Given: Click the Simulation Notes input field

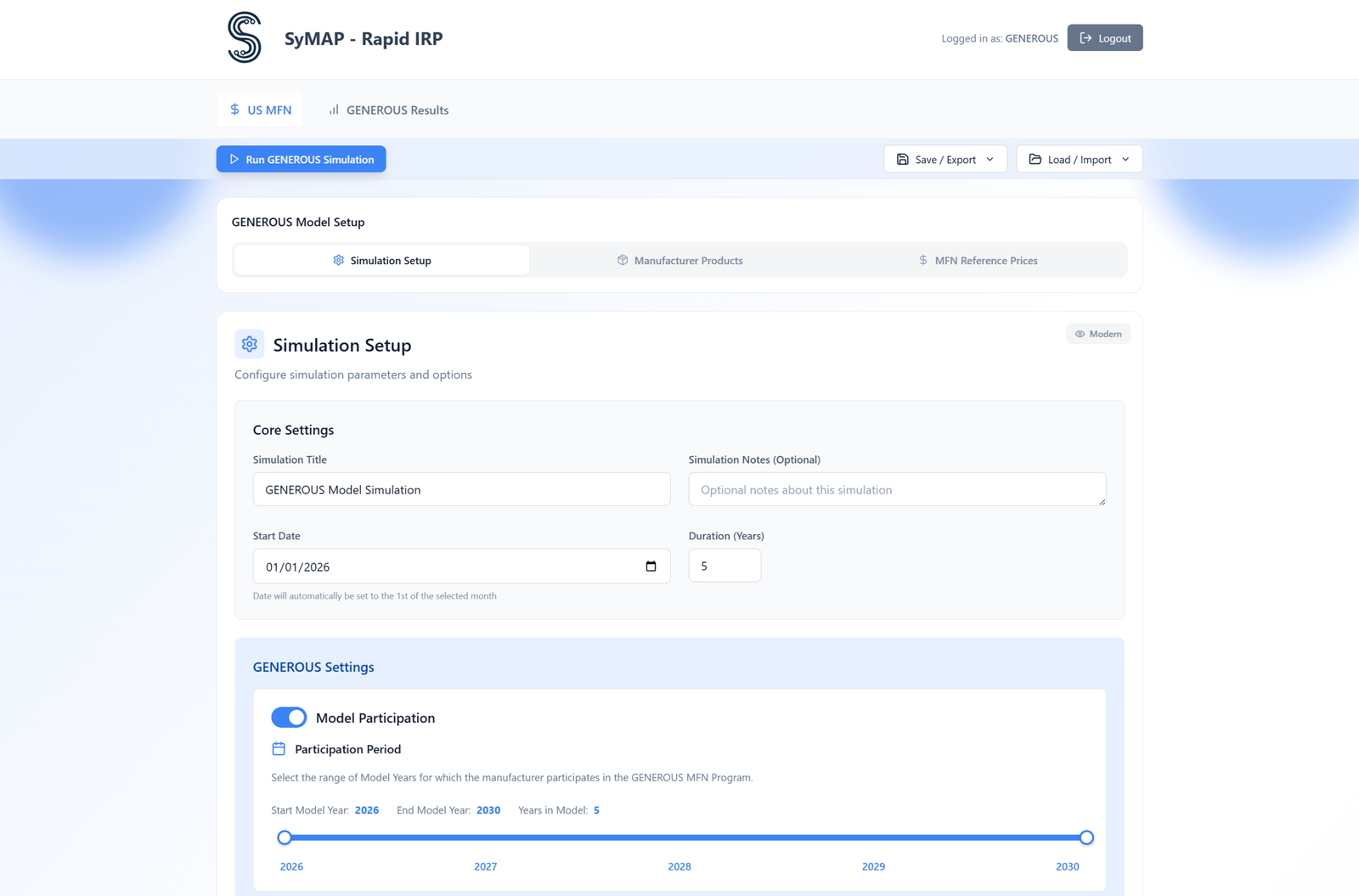Looking at the screenshot, I should point(897,489).
